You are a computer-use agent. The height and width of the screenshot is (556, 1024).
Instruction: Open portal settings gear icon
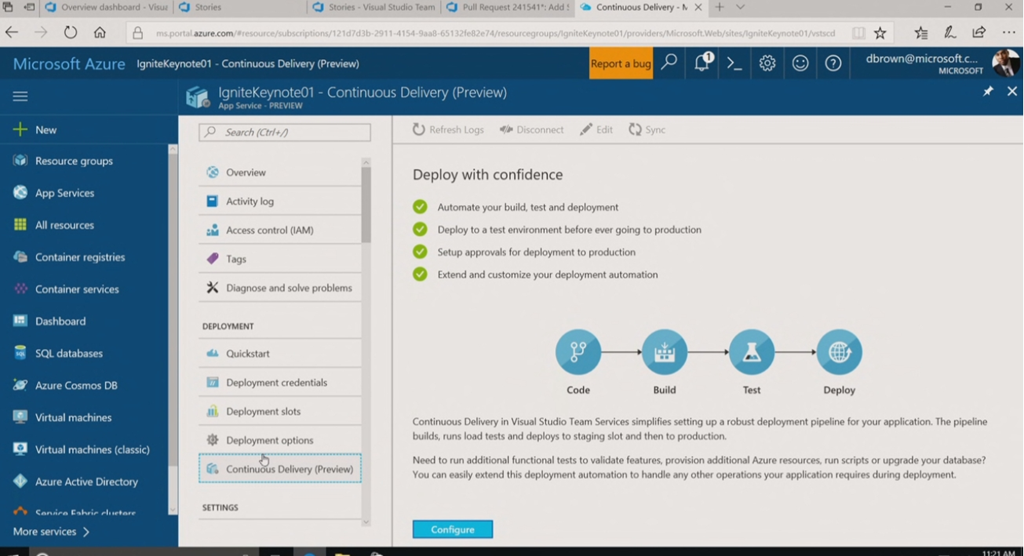pos(767,63)
